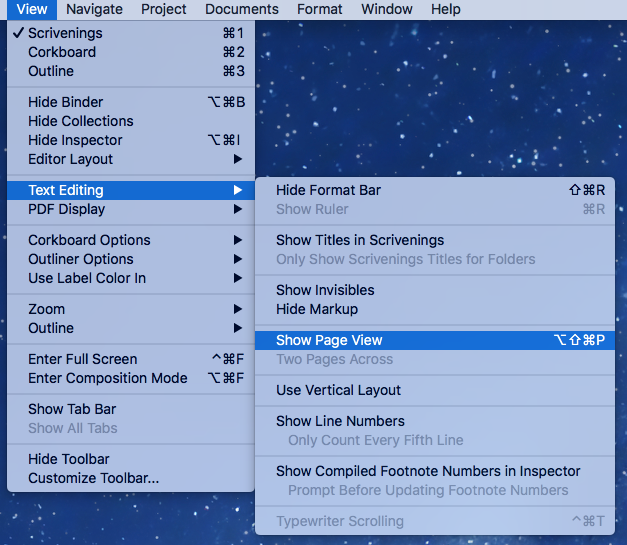Viewport: 627px width, 545px height.
Task: Expand the Zoom submenu
Action: 131,309
